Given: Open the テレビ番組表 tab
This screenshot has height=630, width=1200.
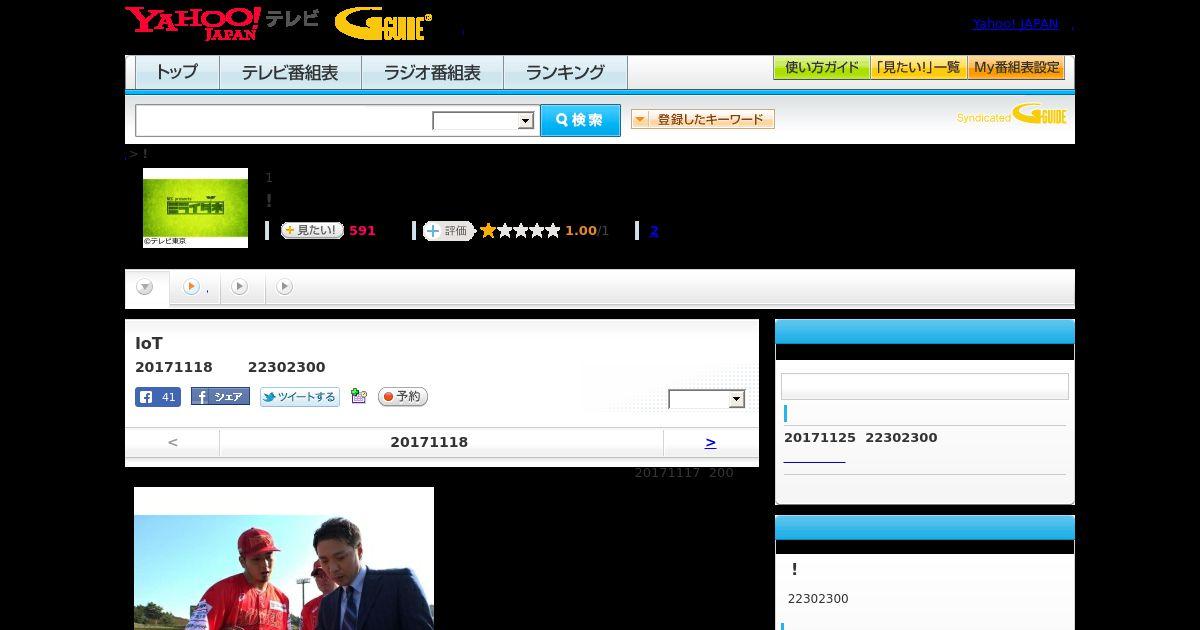Looking at the screenshot, I should tap(290, 72).
